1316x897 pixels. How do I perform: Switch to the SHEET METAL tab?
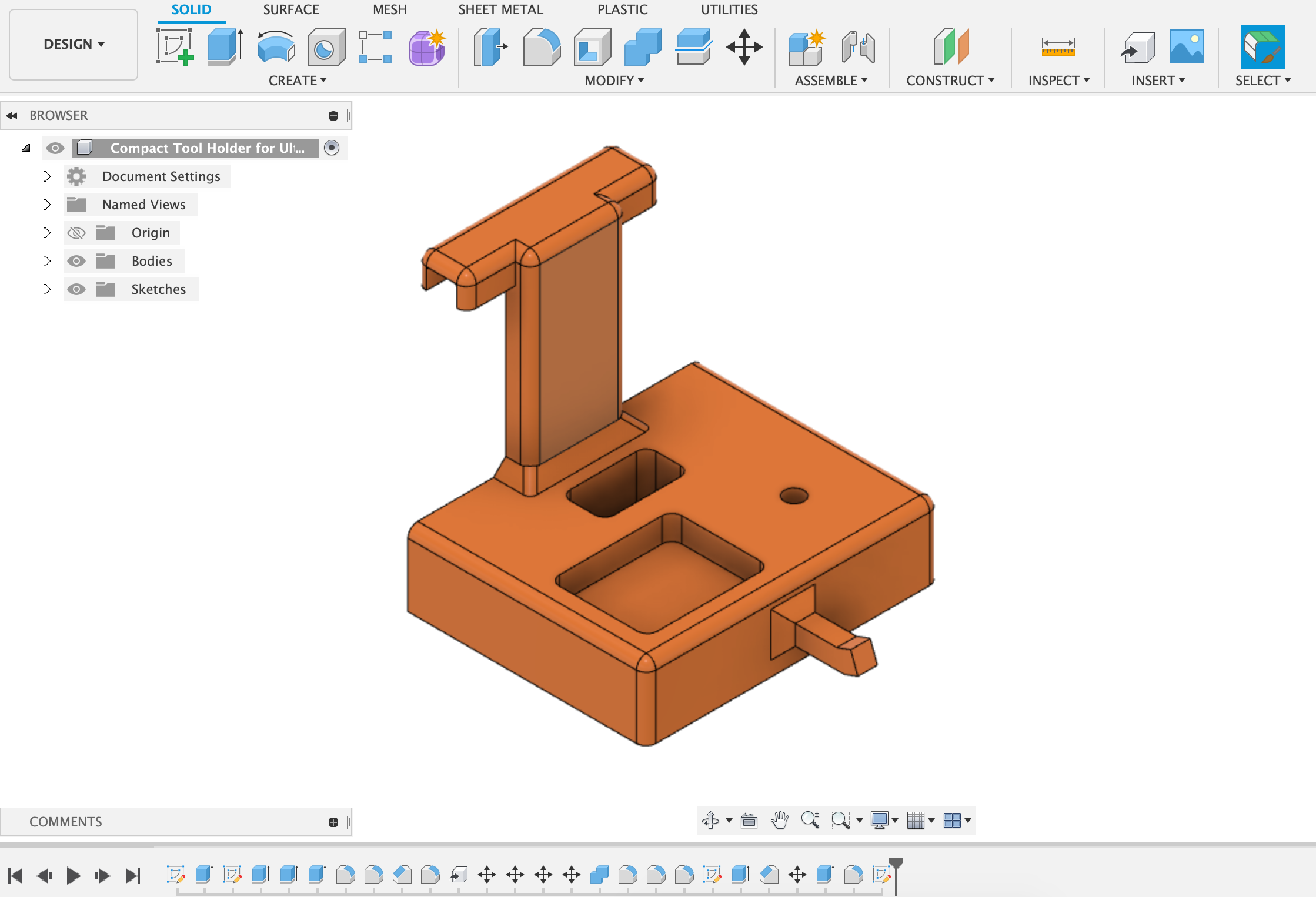[x=500, y=9]
